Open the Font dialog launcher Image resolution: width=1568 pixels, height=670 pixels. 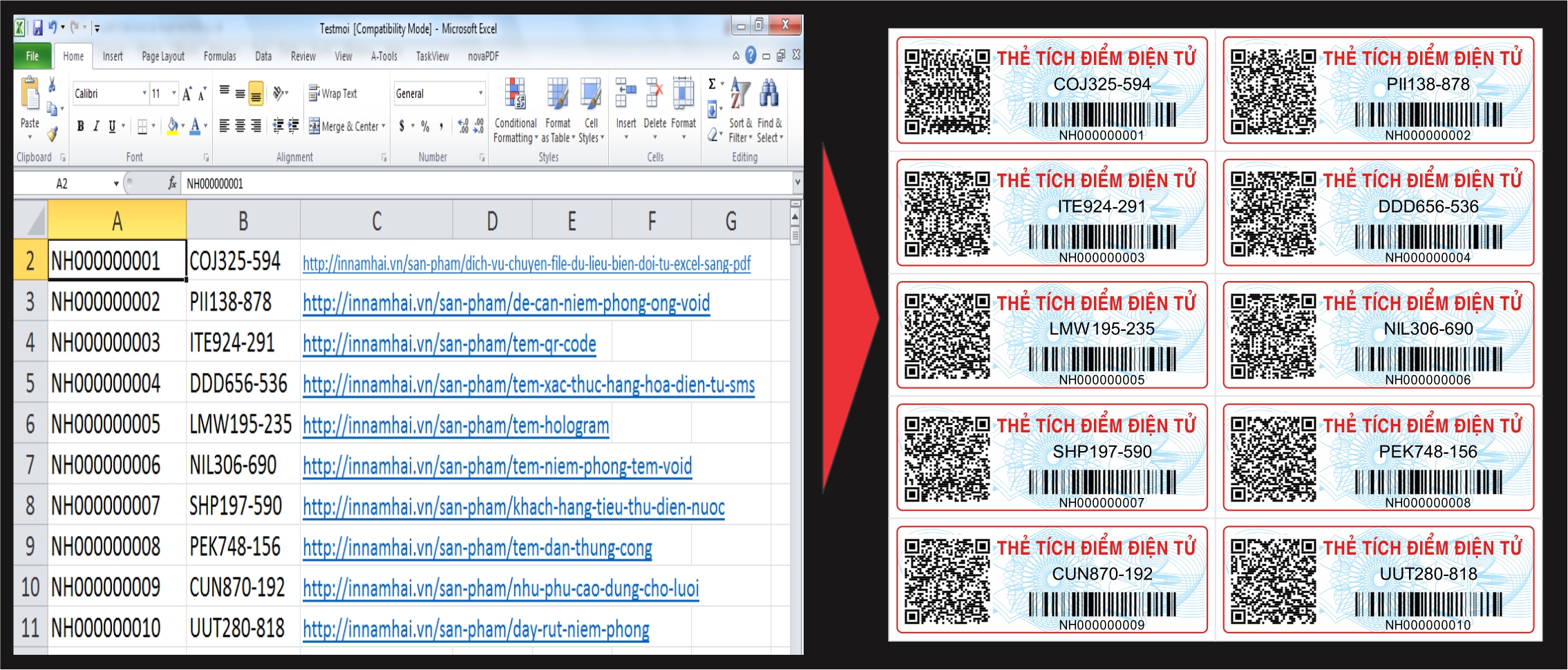coord(206,158)
